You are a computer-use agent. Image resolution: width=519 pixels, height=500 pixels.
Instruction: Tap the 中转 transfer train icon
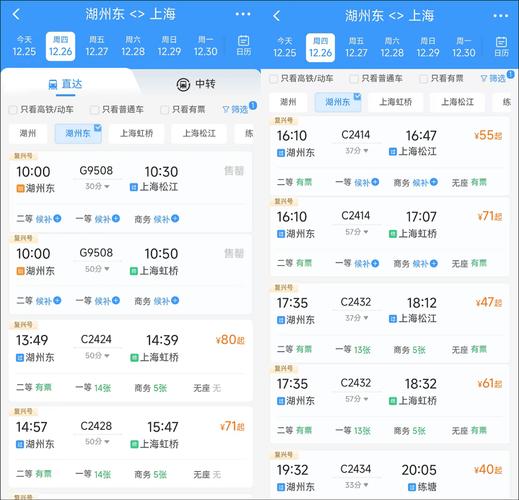183,84
